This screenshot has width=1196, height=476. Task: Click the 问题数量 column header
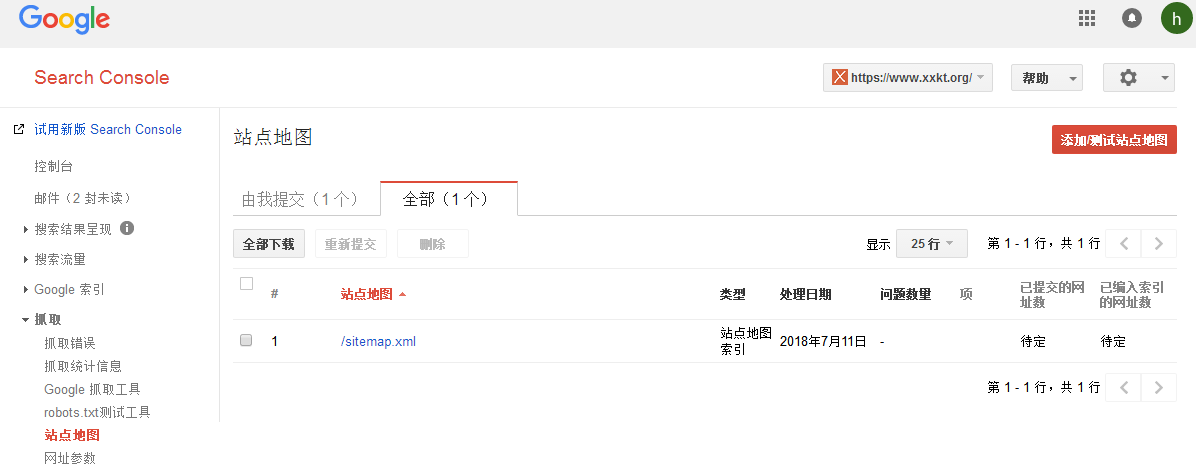905,294
